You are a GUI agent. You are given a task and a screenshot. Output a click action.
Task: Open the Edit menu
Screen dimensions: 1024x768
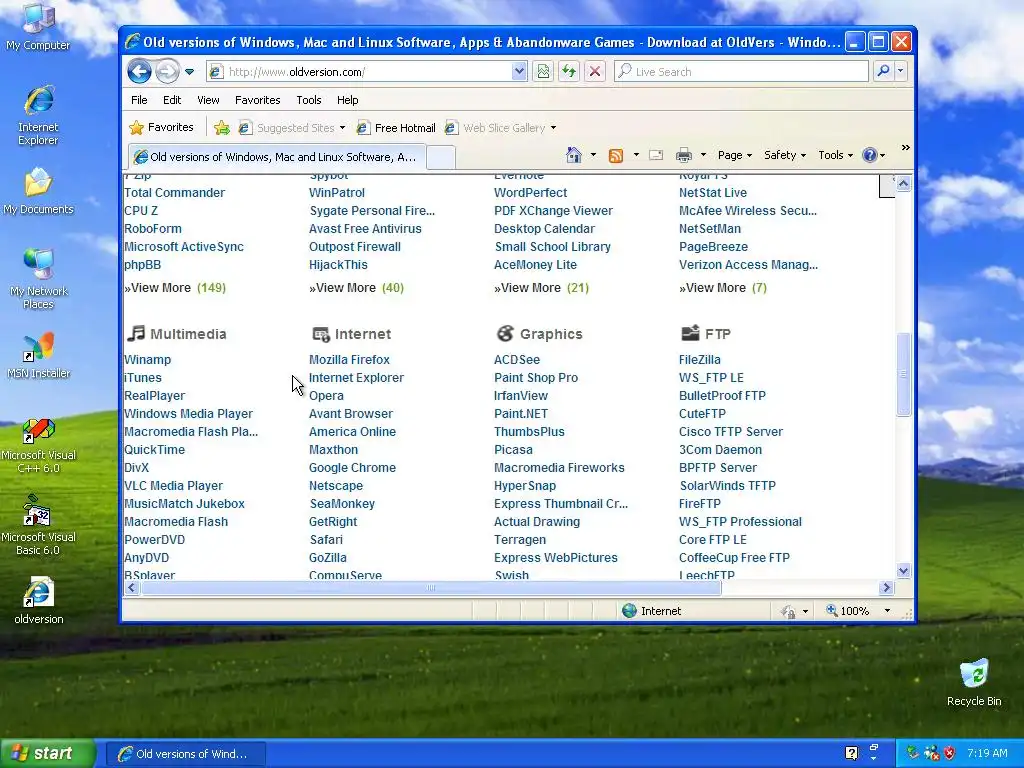pyautogui.click(x=172, y=100)
